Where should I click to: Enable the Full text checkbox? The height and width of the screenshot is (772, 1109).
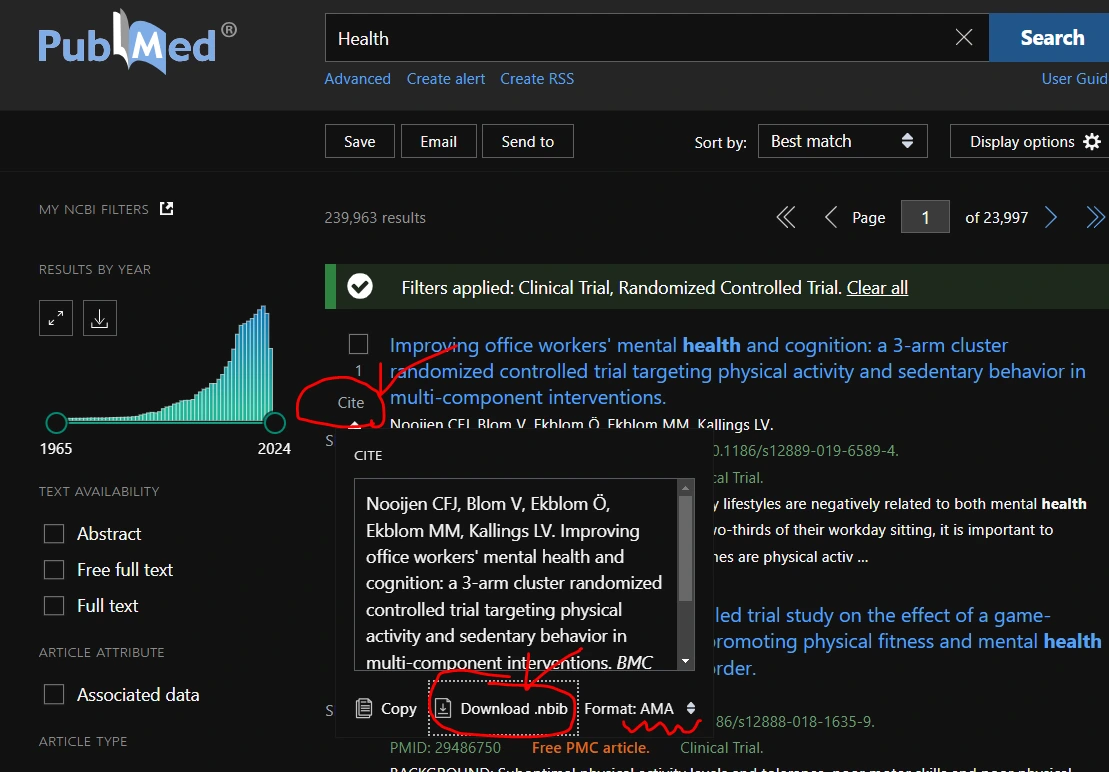click(x=54, y=606)
